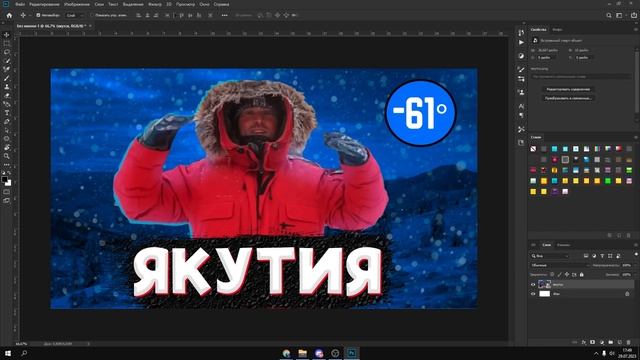Open the layer blend mode dropdown

560,265
